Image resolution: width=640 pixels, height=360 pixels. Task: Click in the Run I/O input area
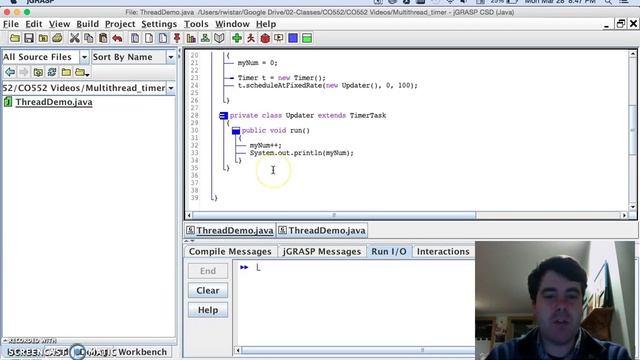[x=355, y=304]
